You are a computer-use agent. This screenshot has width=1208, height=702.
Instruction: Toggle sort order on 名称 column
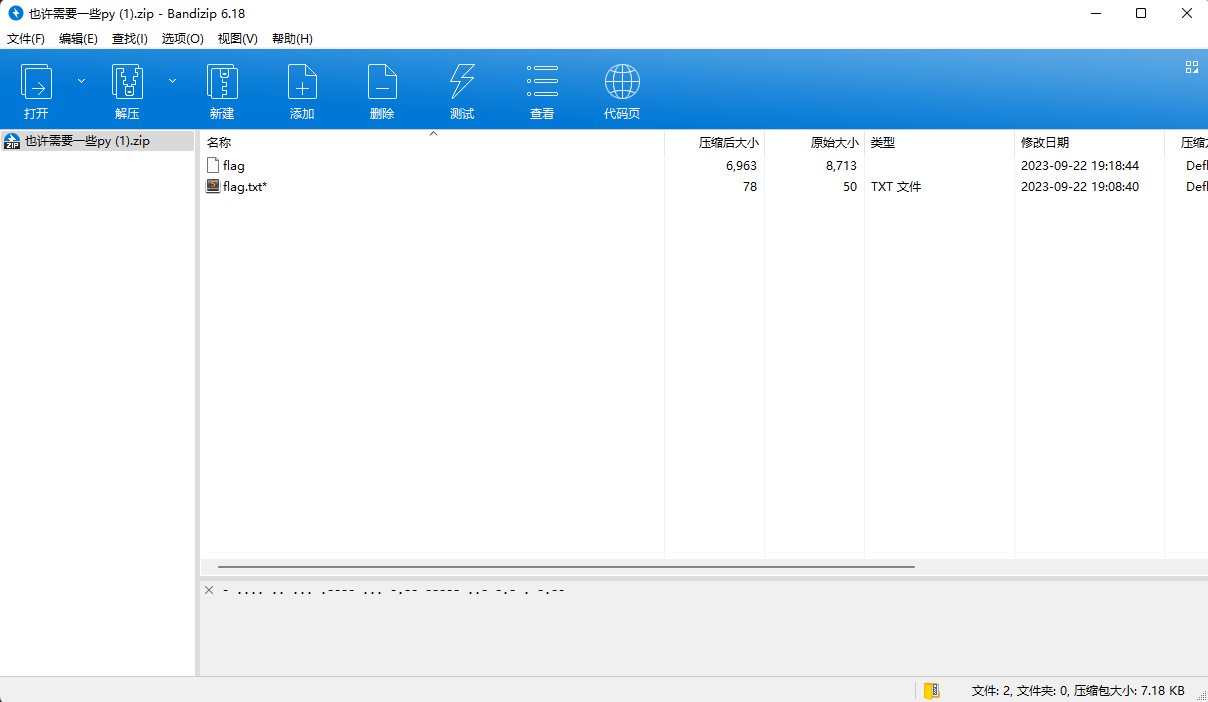pos(218,142)
